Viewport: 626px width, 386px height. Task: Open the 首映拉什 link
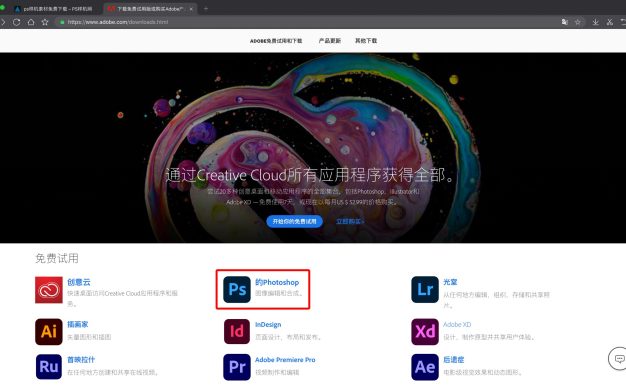81,360
